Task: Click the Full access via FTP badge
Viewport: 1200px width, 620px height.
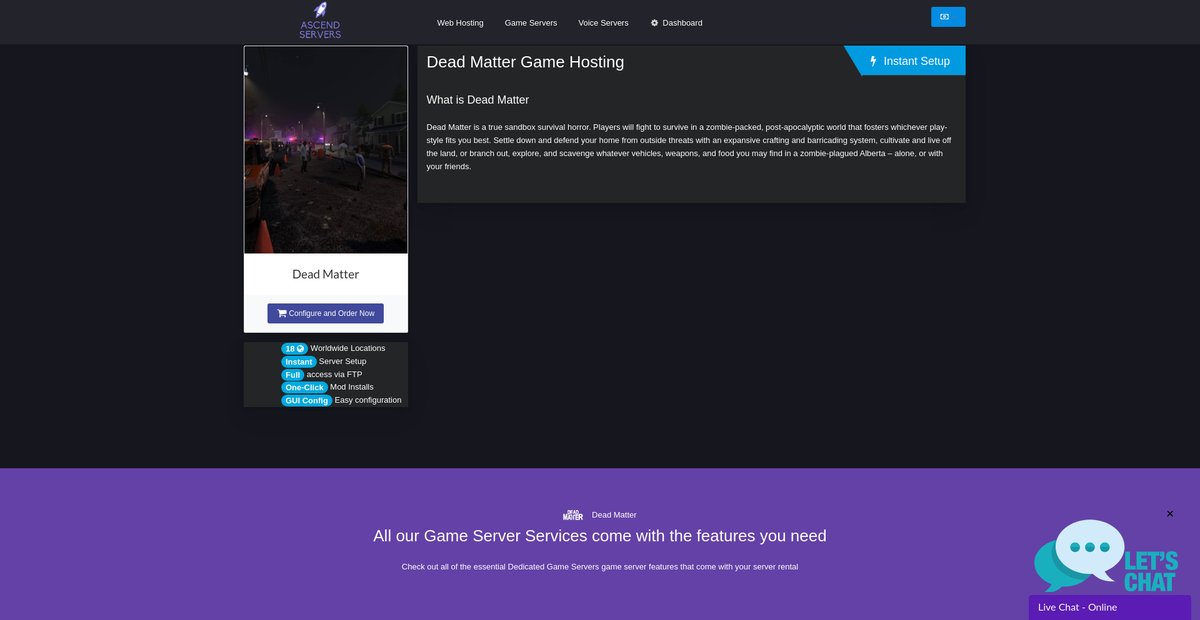Action: (x=292, y=374)
